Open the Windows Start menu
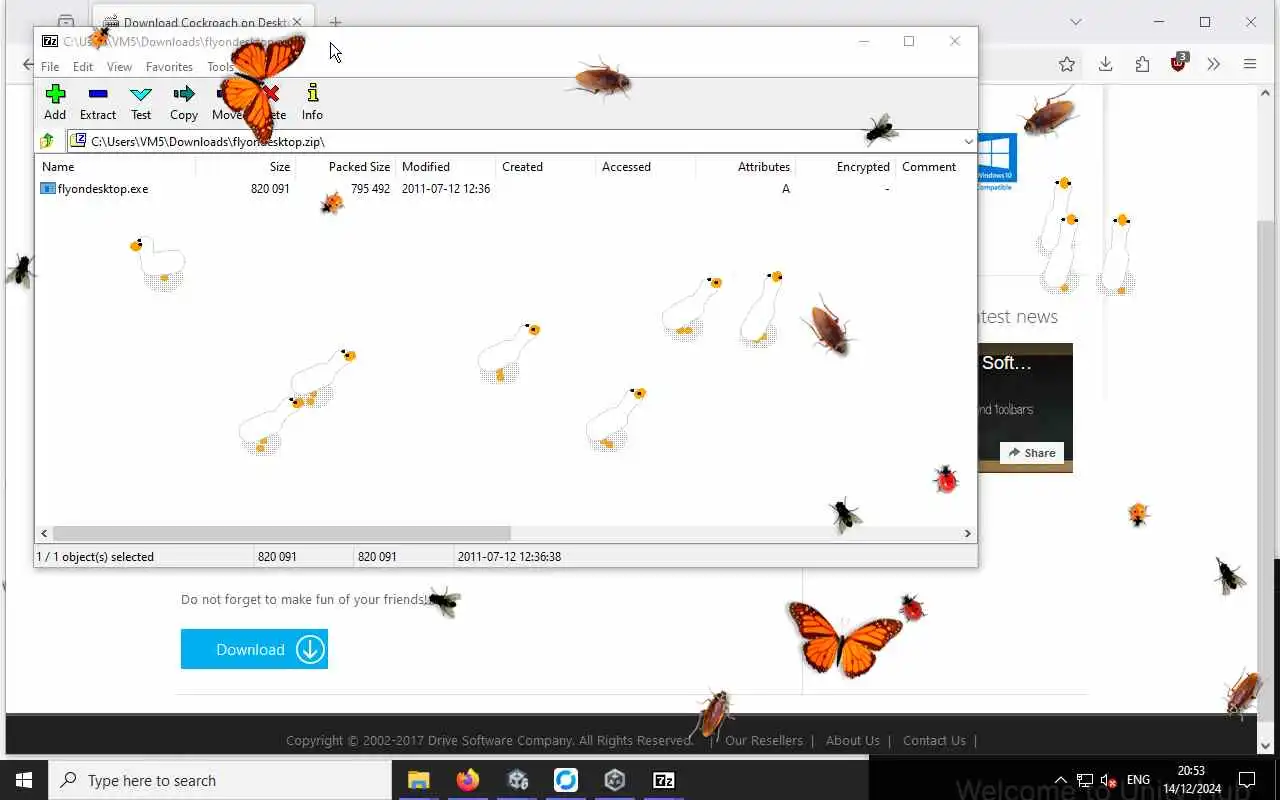This screenshot has width=1280, height=800. (24, 780)
